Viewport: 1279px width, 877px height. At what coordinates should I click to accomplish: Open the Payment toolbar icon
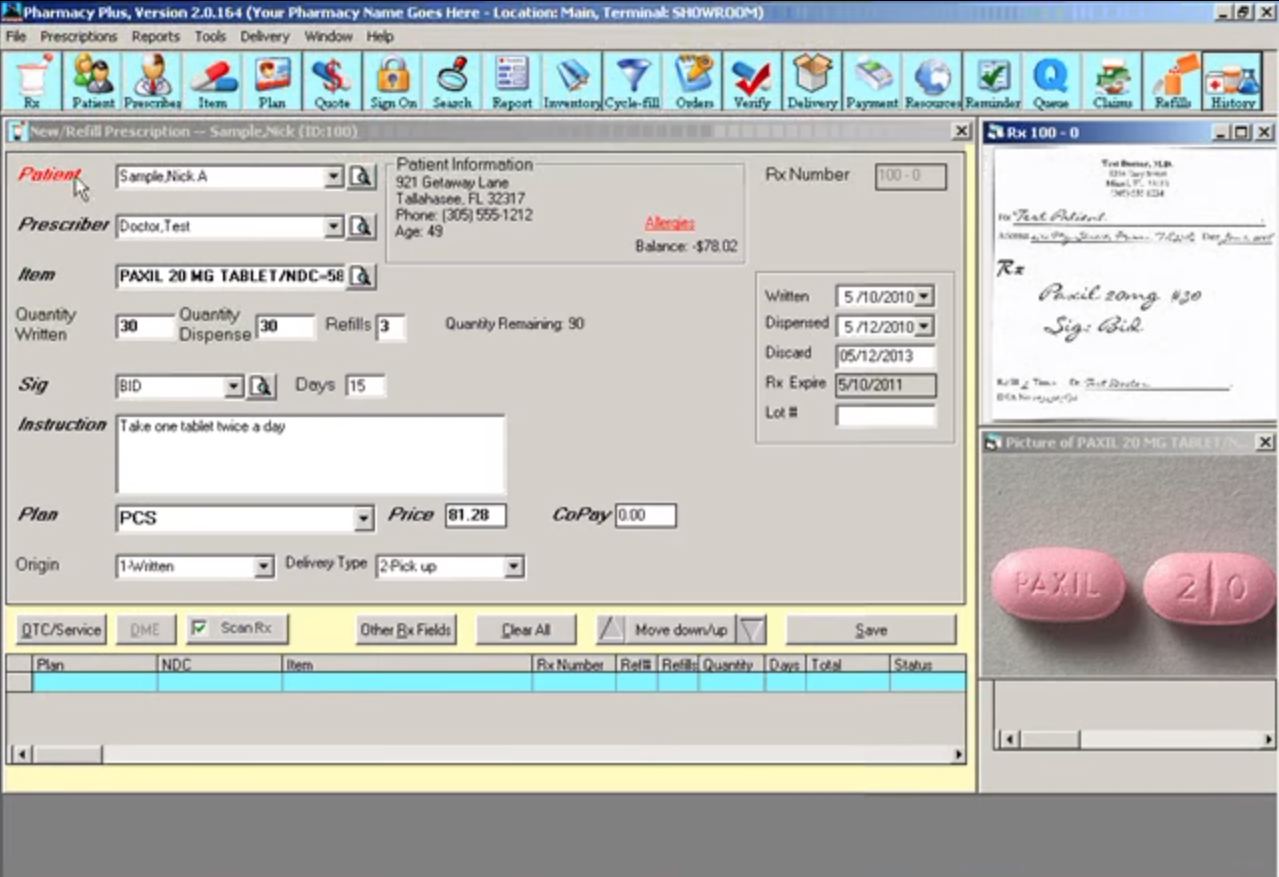872,81
